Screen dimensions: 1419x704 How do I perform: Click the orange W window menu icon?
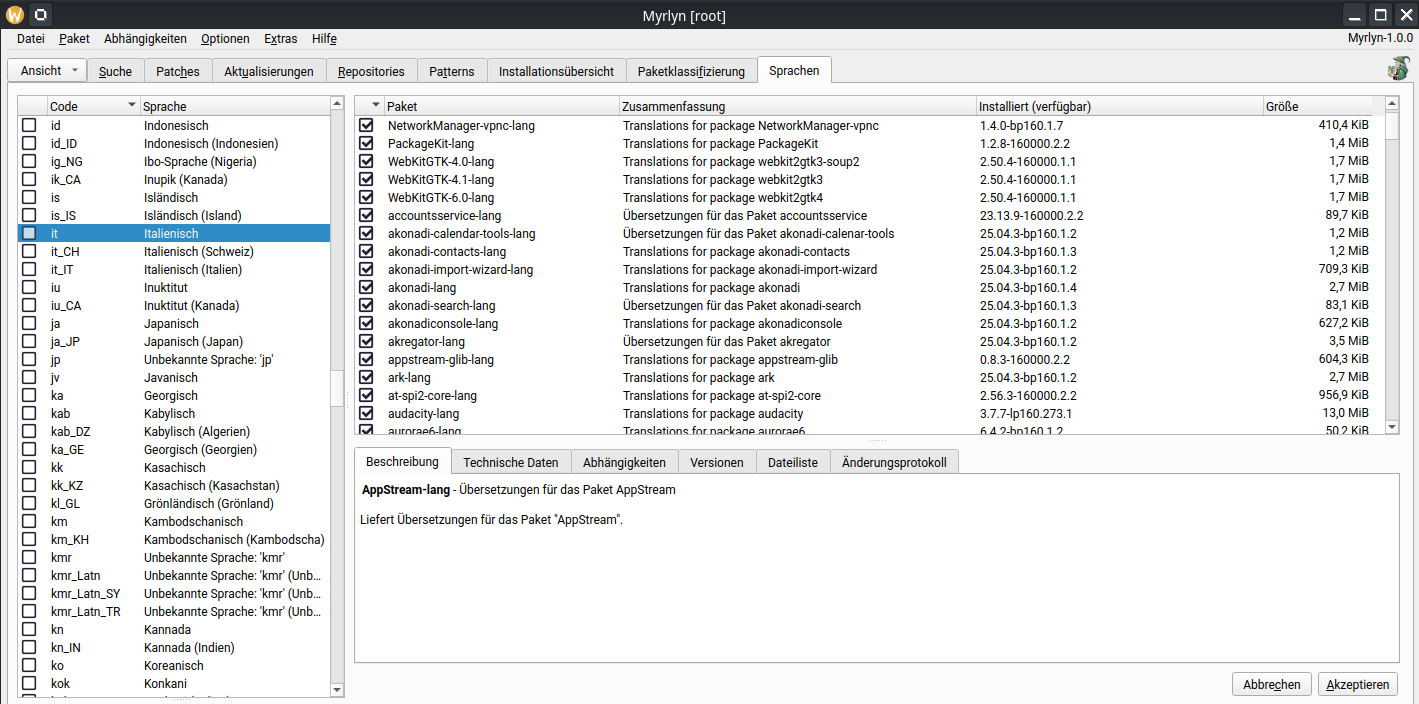pyautogui.click(x=14, y=15)
